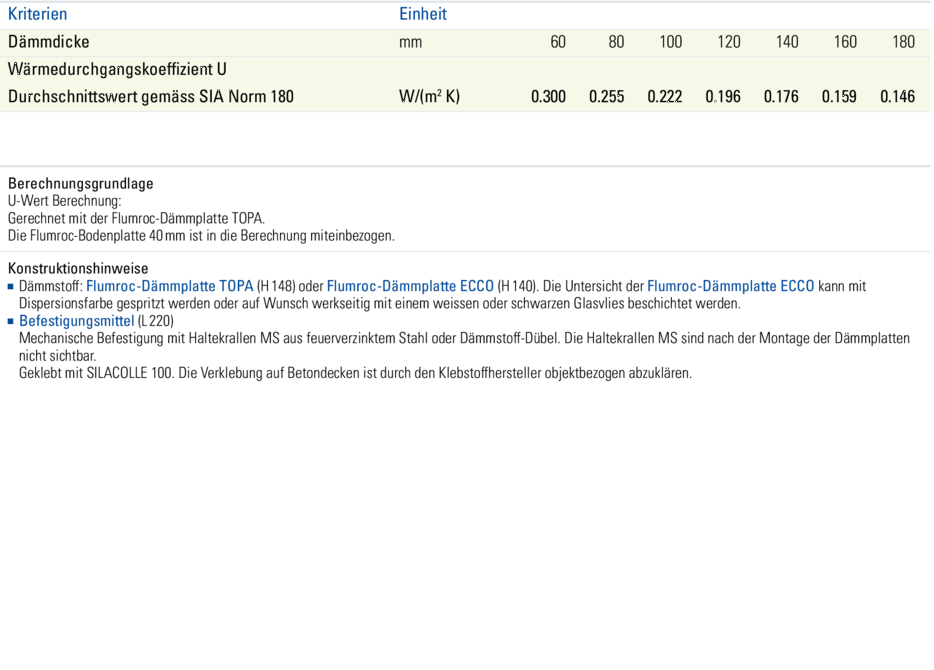Click the 180 mm thickness cell

click(903, 42)
